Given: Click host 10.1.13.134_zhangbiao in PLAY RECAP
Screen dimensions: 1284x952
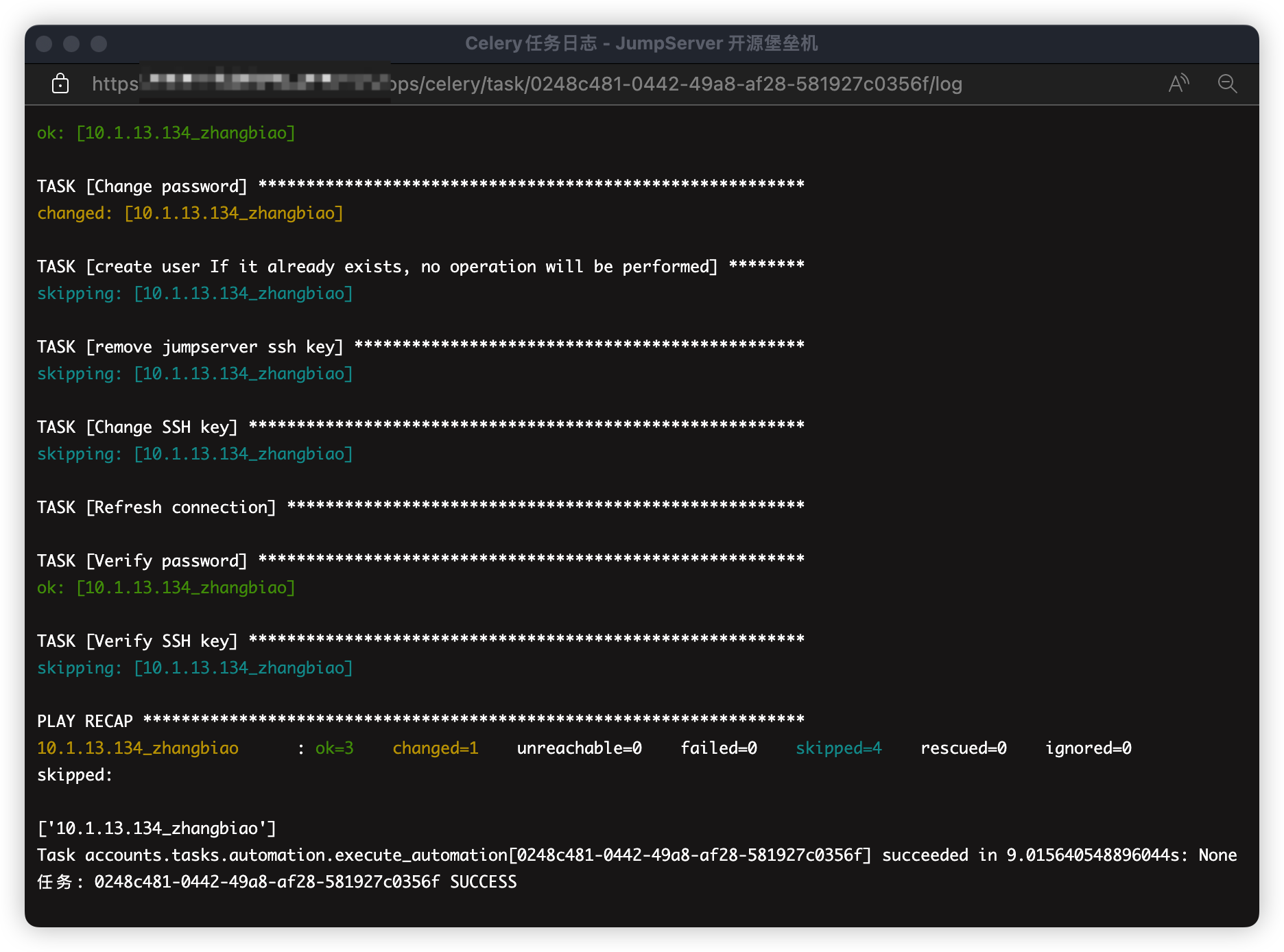Looking at the screenshot, I should coord(137,748).
